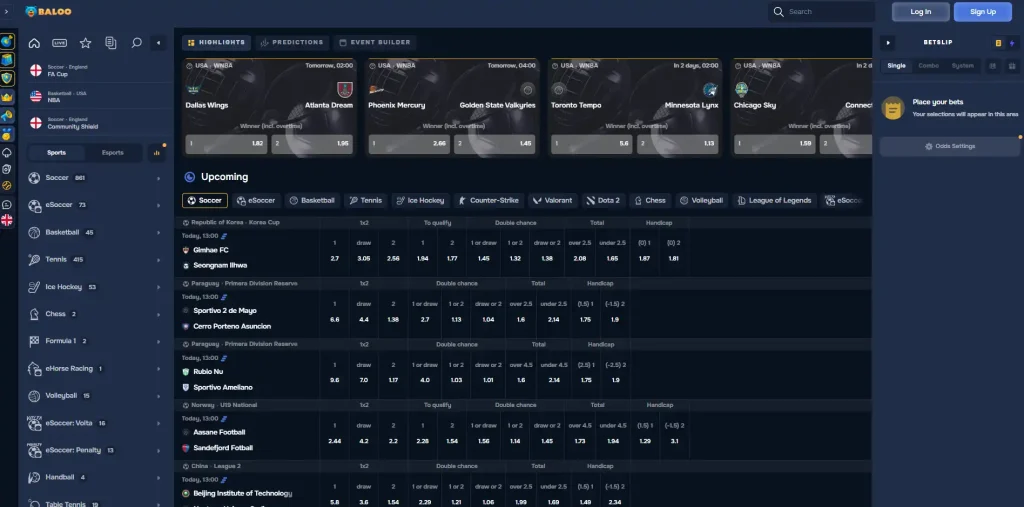Image resolution: width=1024 pixels, height=507 pixels.
Task: Switch sidebar to Esports
Action: (x=112, y=153)
